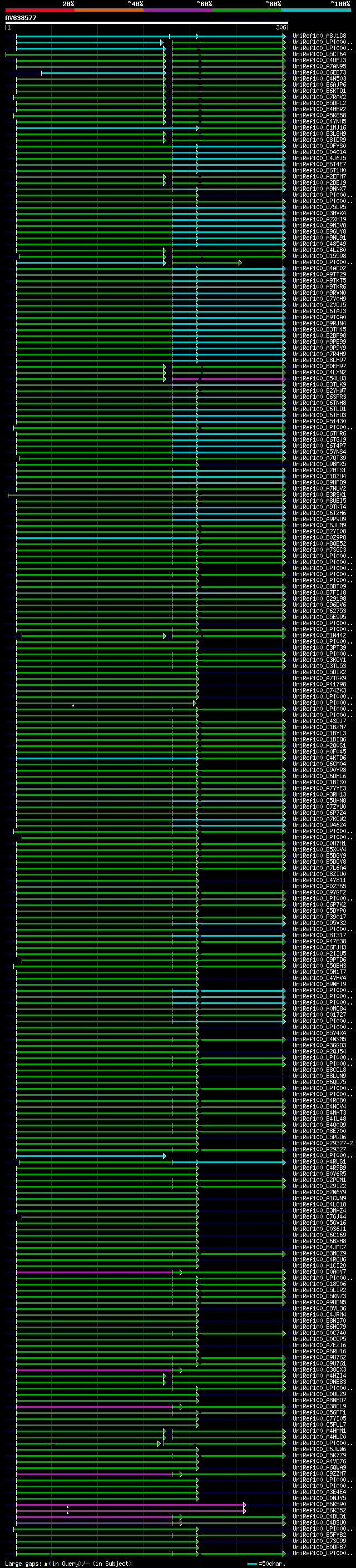Select hit UniRef100_A7R4H9
This screenshot has width=356, height=1568.
click(319, 354)
